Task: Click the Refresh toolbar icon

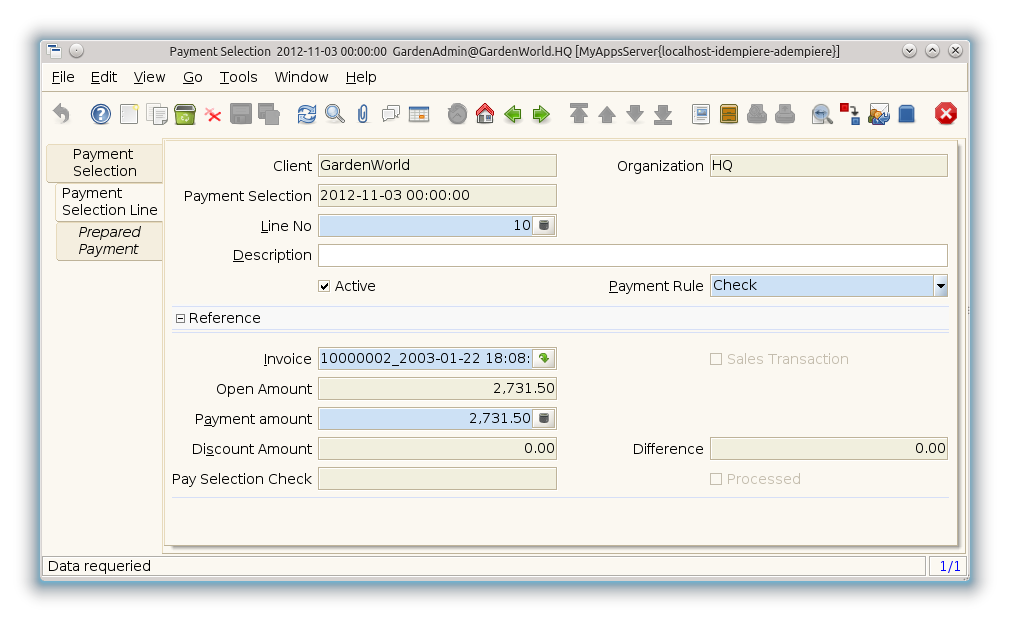Action: [x=307, y=114]
